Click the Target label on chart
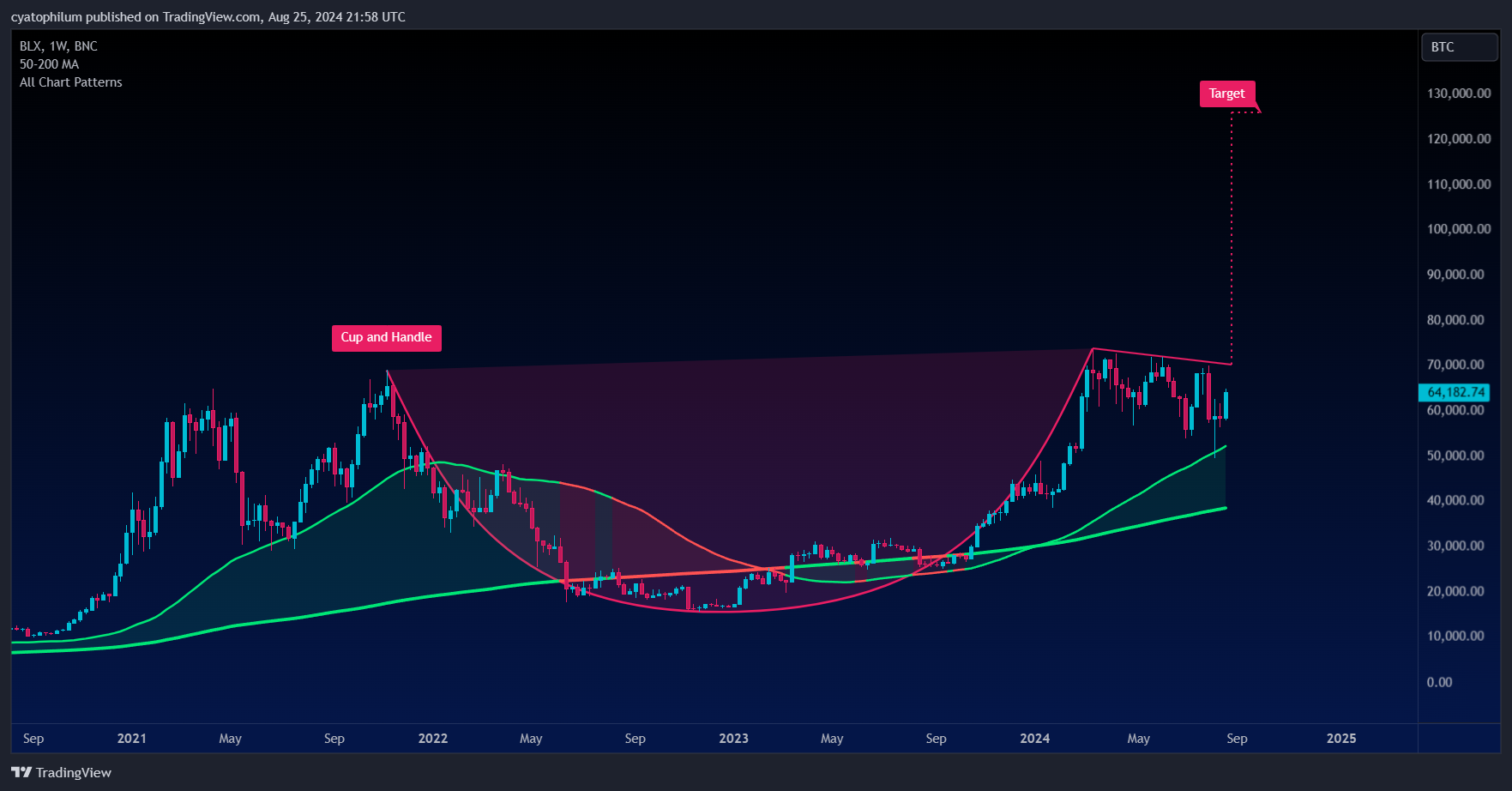Viewport: 1512px width, 791px height. (1226, 94)
